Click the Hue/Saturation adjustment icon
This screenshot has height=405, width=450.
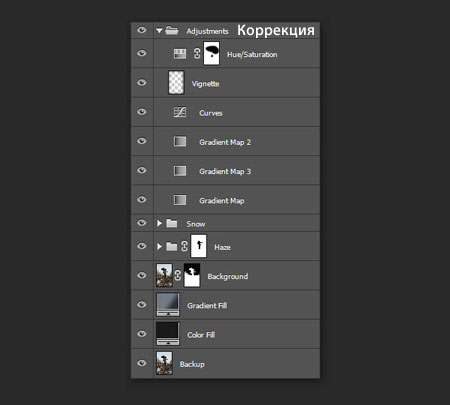coord(180,54)
